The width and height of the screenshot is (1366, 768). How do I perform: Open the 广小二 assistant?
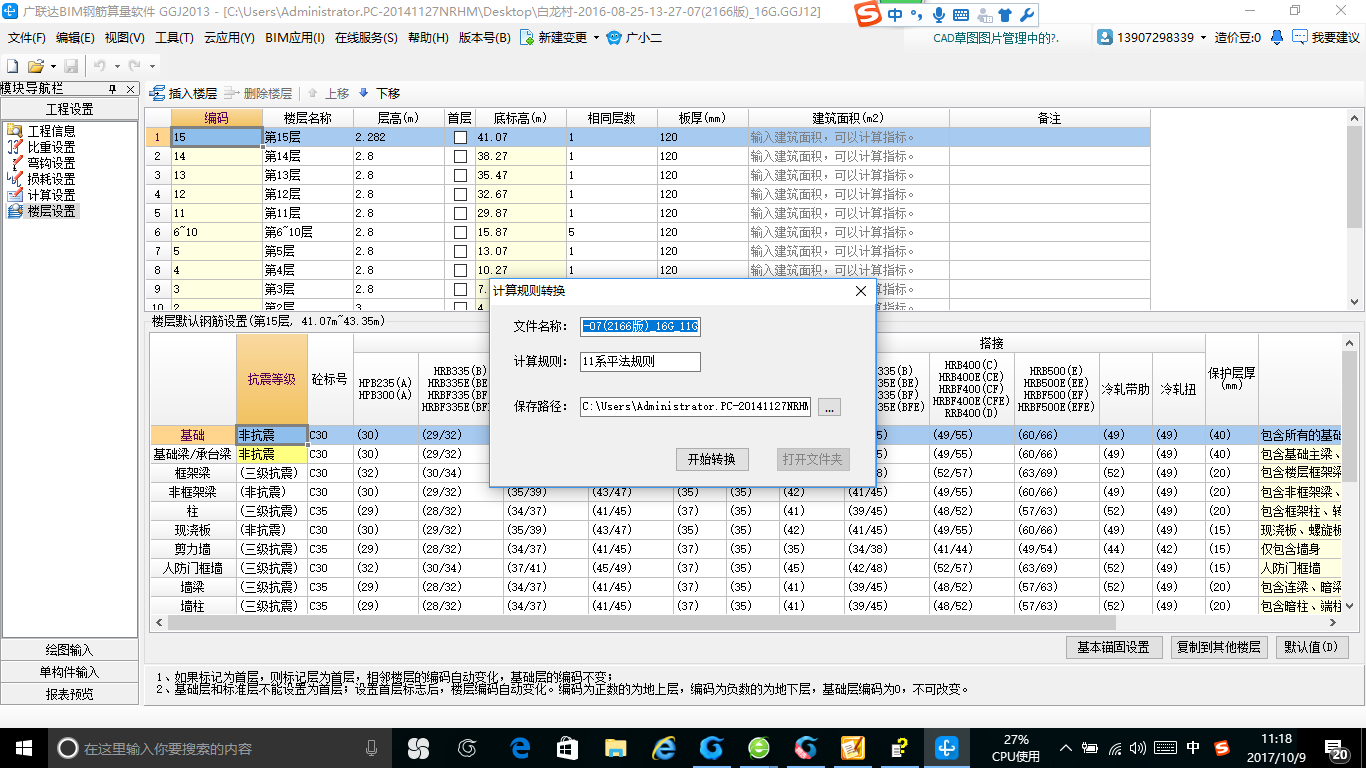click(x=636, y=38)
